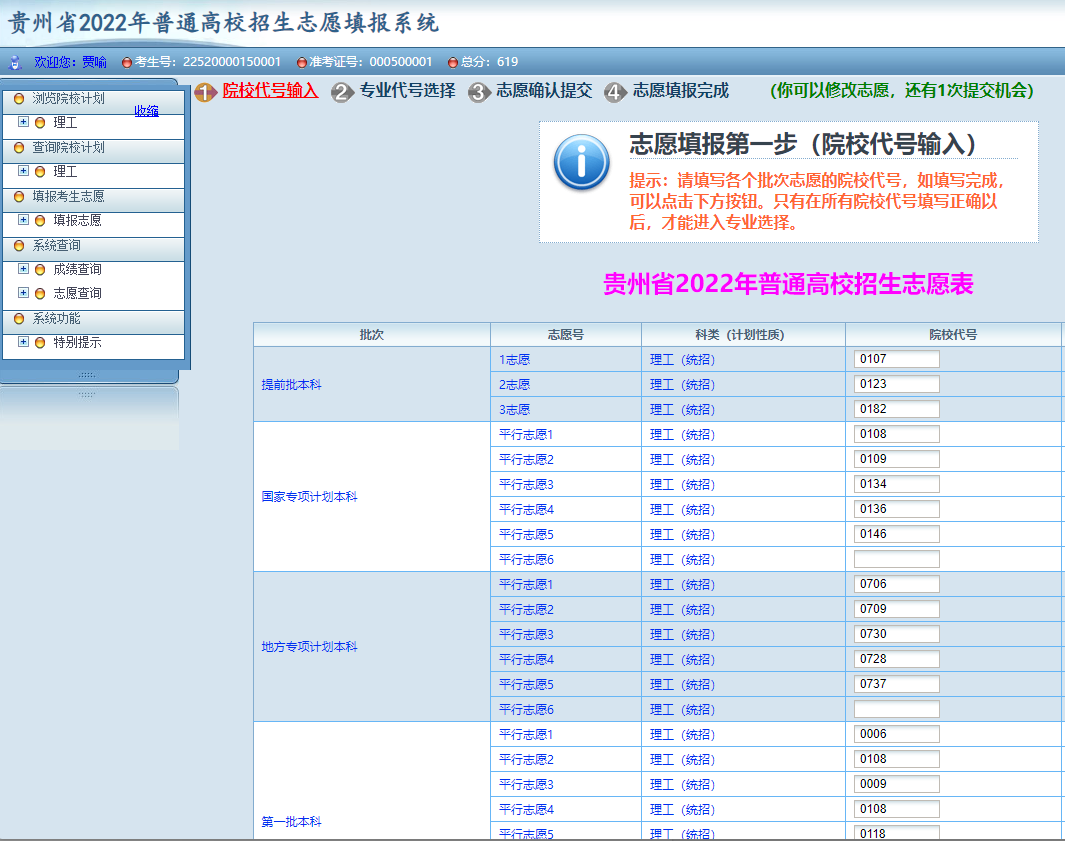Screen dimensions: 1065x841
Task: Focus 国家专项 平行志愿3 field 0134
Action: tap(897, 484)
